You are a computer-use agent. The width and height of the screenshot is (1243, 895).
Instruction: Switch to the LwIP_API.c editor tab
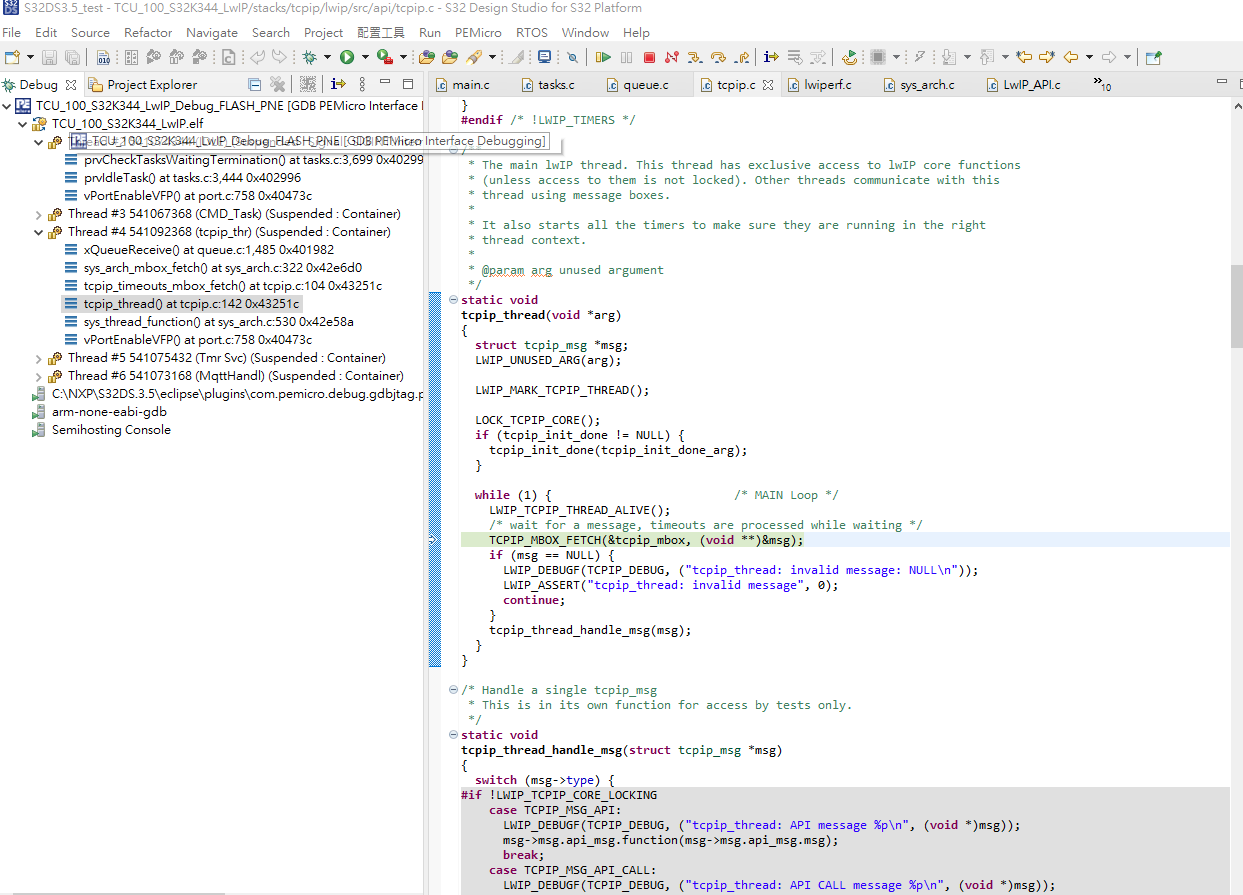[x=1023, y=85]
